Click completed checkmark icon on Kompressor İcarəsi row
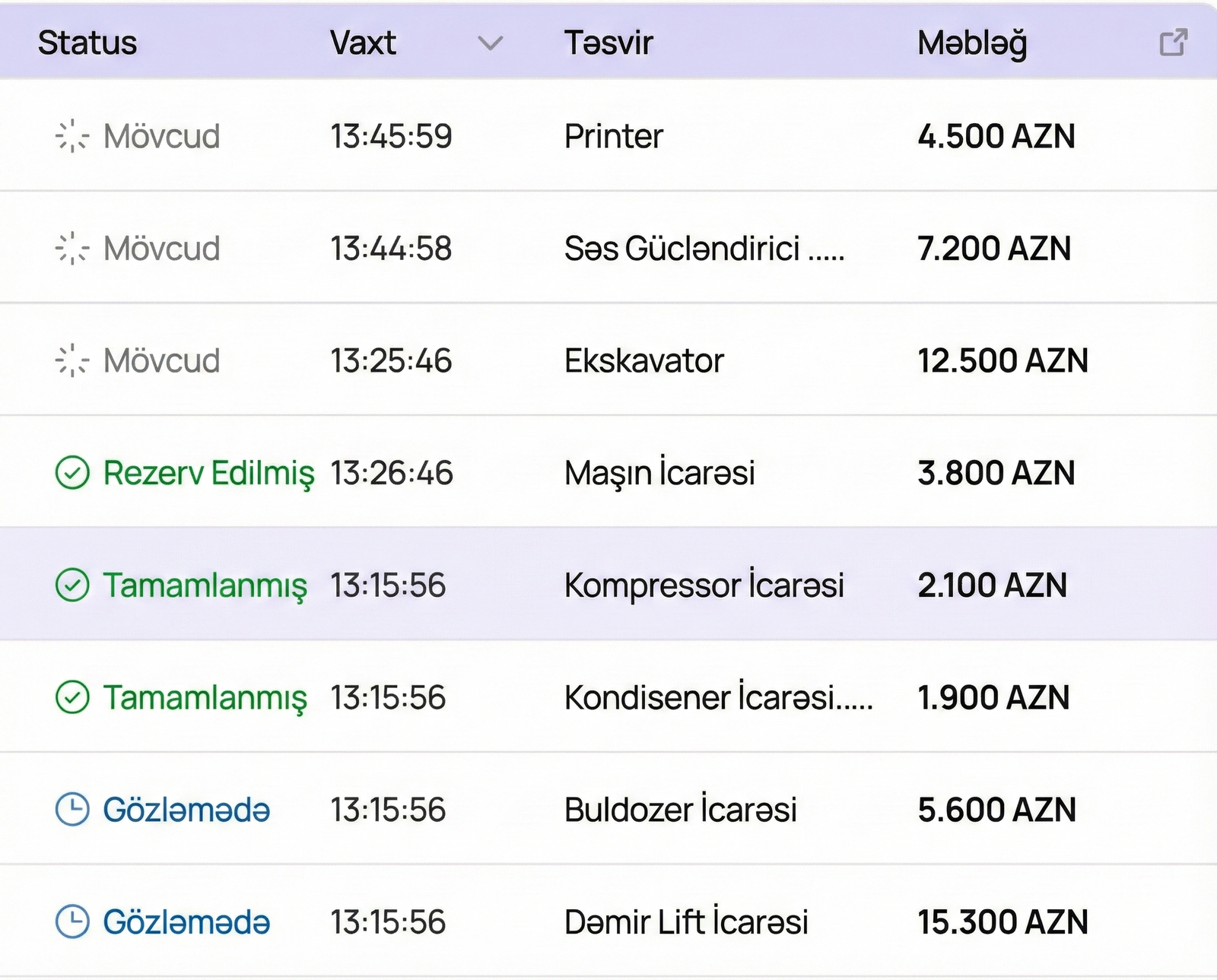Image resolution: width=1217 pixels, height=980 pixels. [x=72, y=585]
